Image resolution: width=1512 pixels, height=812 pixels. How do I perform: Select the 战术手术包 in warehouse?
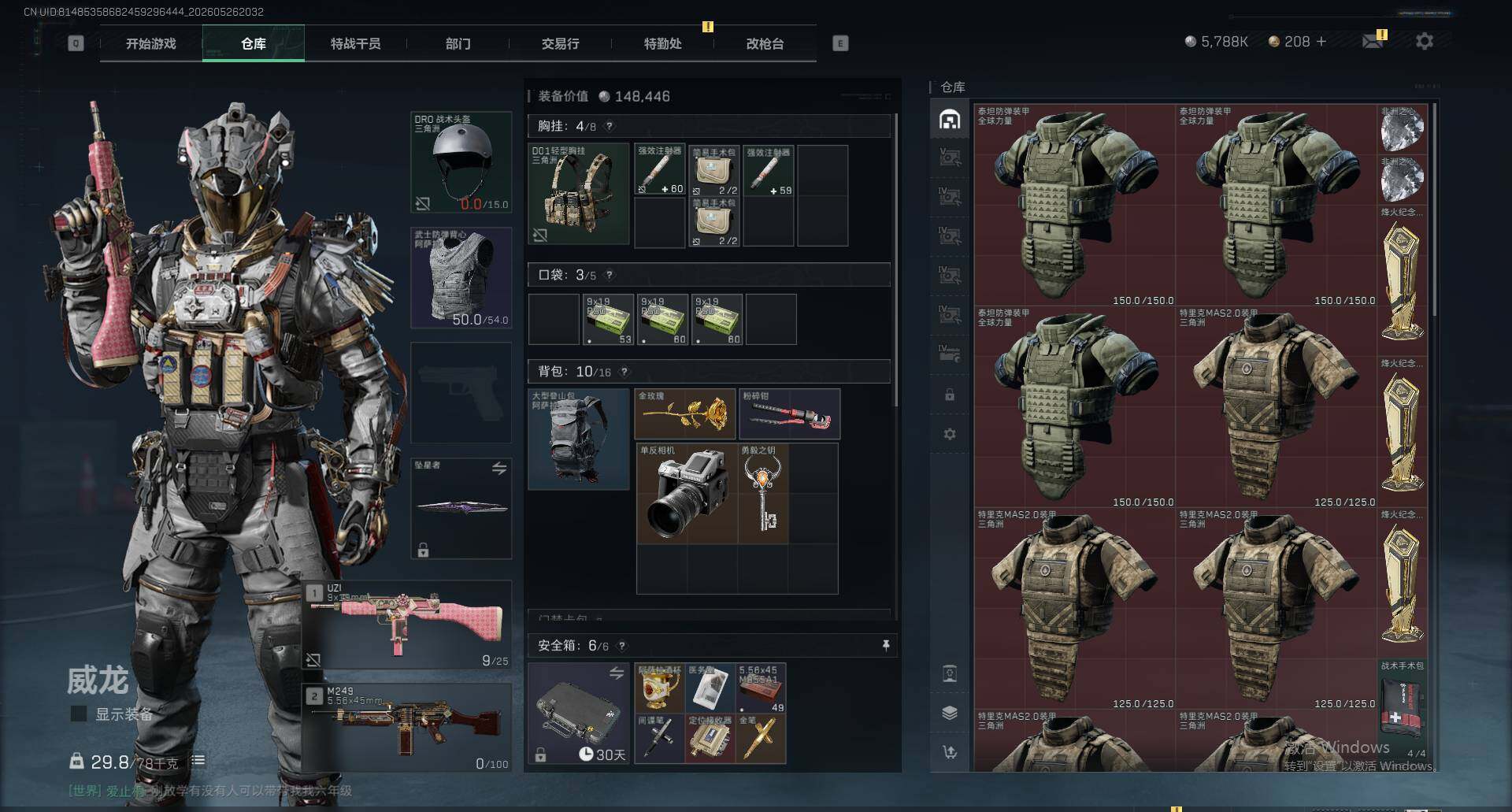coord(1403,710)
